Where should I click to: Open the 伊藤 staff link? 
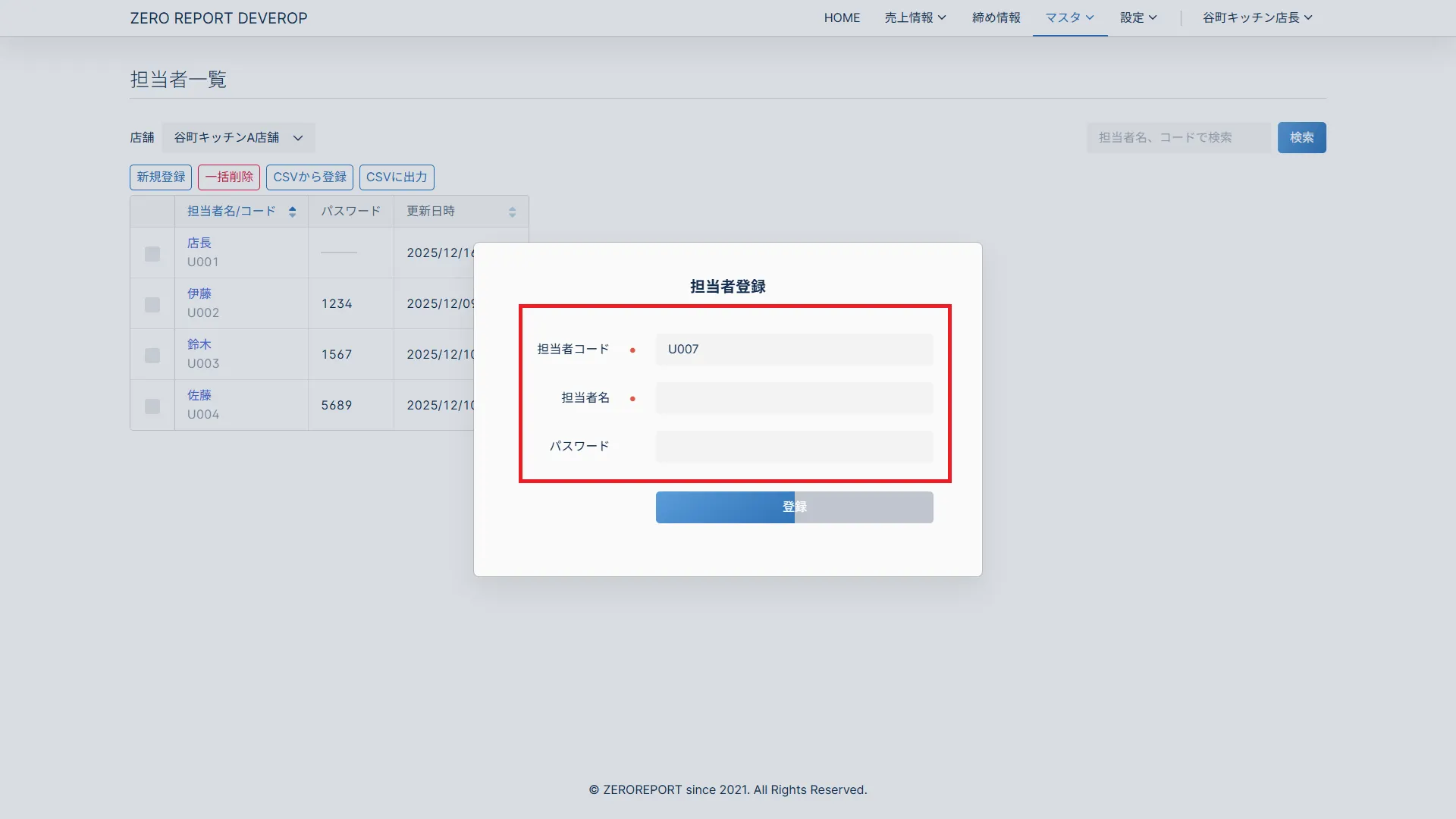(x=199, y=293)
